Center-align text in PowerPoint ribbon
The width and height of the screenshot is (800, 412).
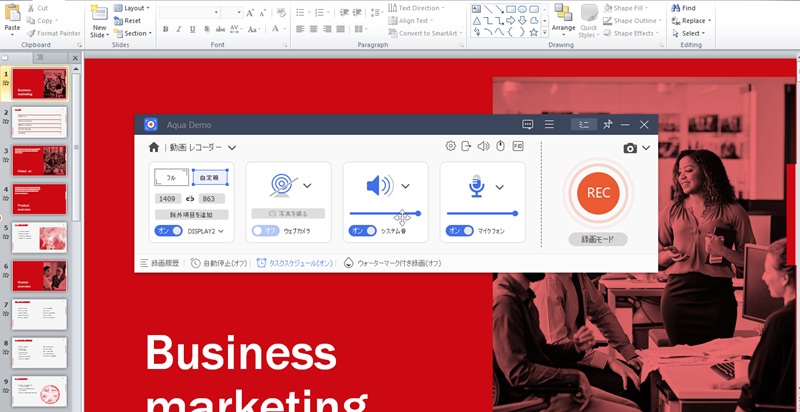click(x=314, y=29)
